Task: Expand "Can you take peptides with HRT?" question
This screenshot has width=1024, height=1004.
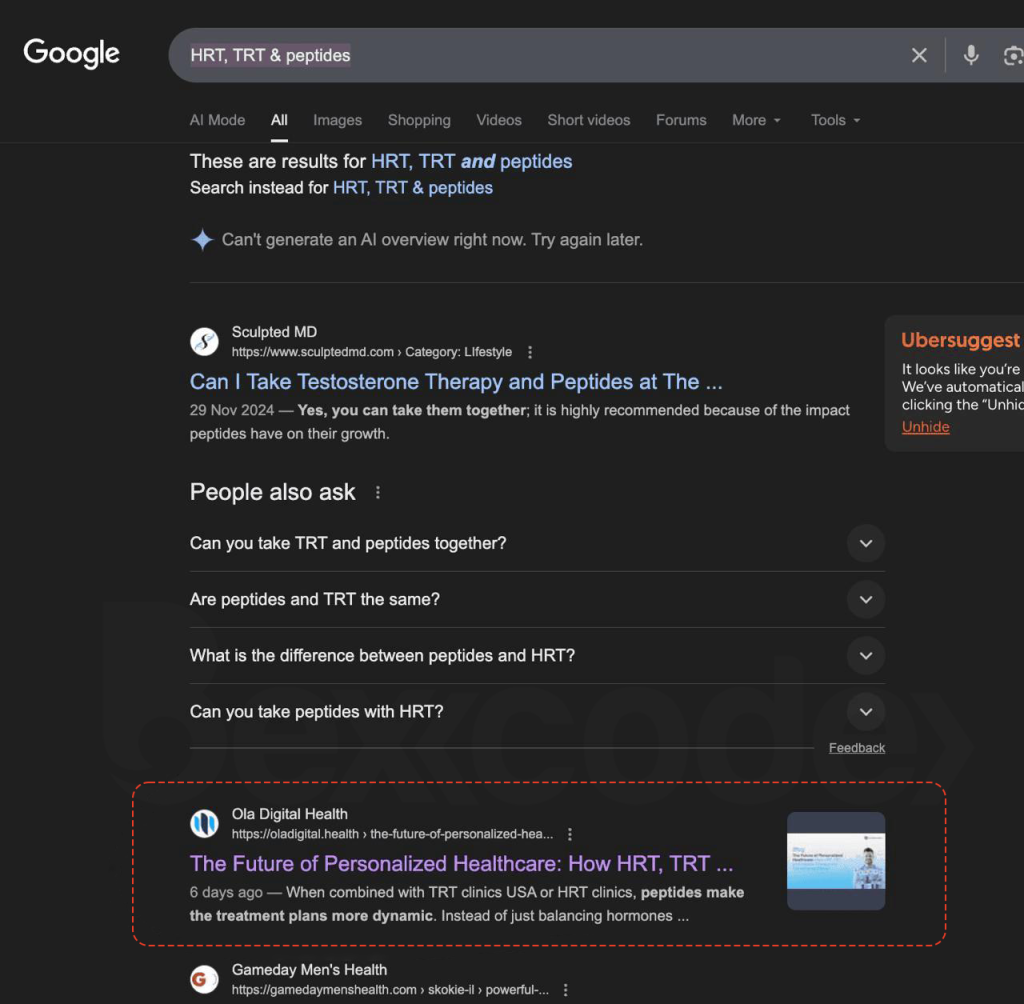Action: 865,711
